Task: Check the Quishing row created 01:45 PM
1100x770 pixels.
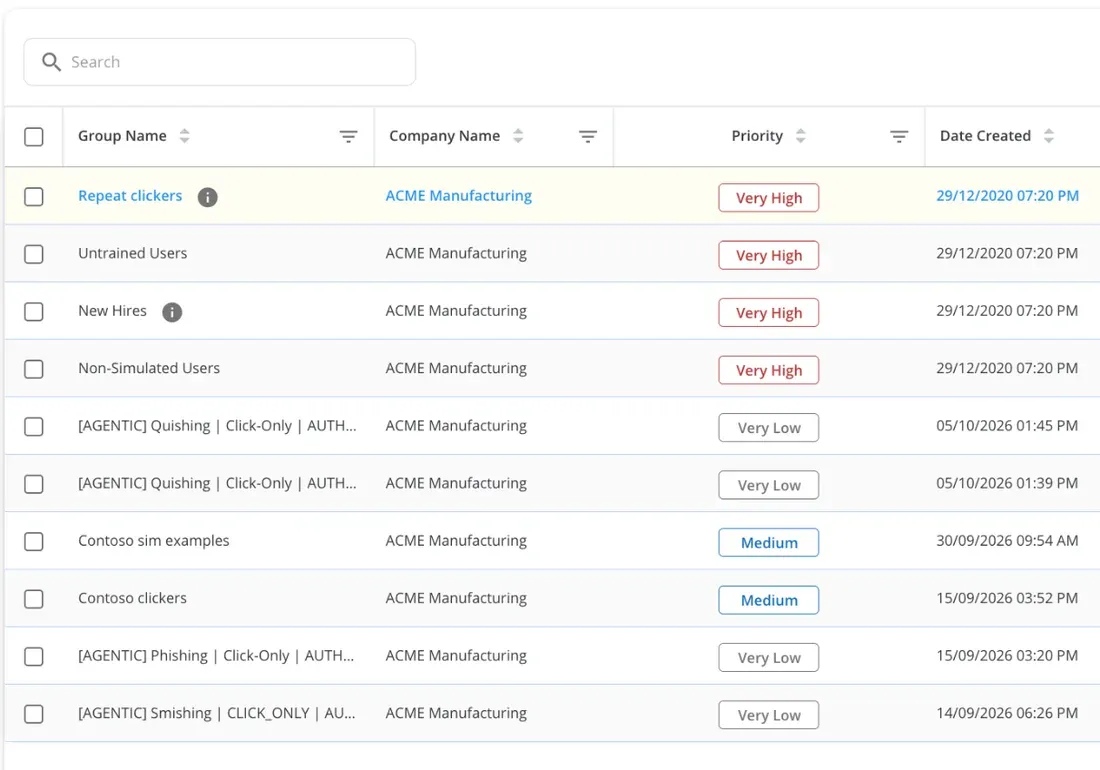Action: [x=34, y=426]
